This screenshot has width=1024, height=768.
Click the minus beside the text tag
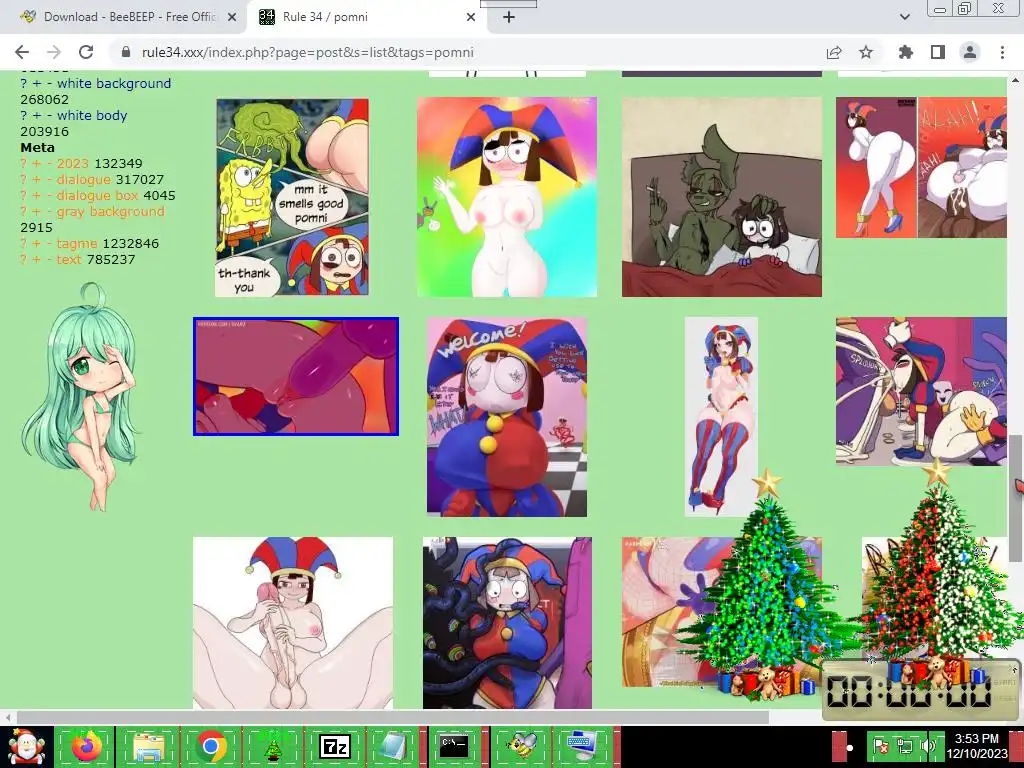49,259
